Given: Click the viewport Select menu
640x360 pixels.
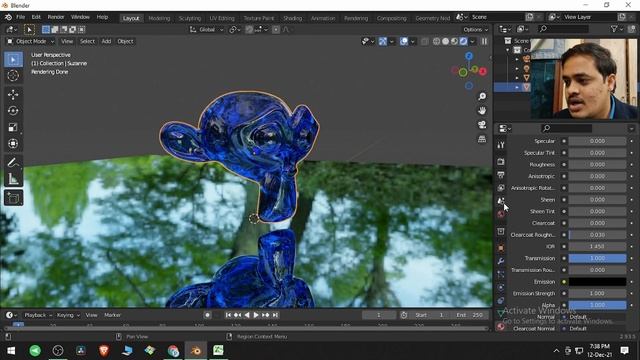Looking at the screenshot, I should click(x=87, y=41).
